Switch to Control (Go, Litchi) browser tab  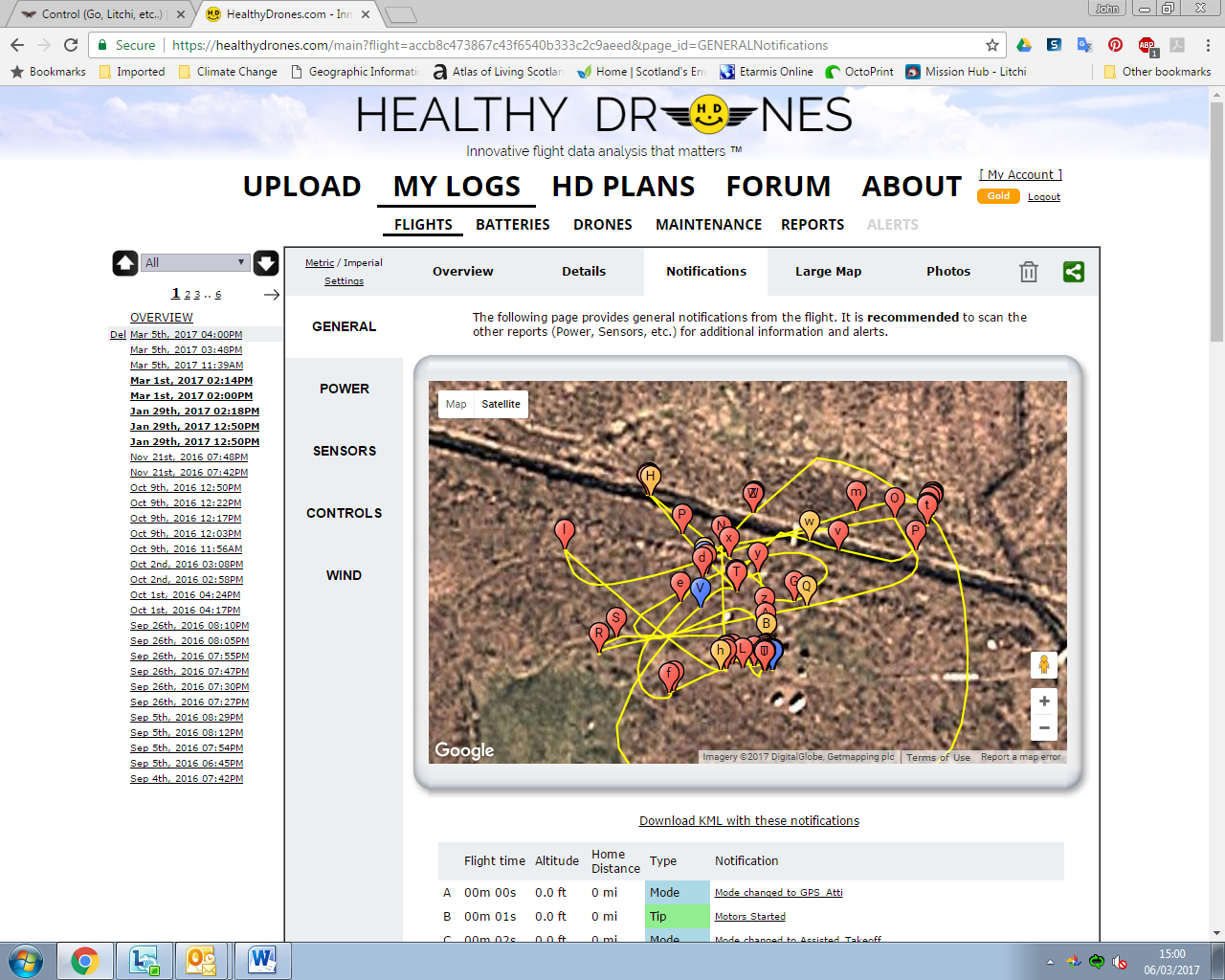click(101, 14)
